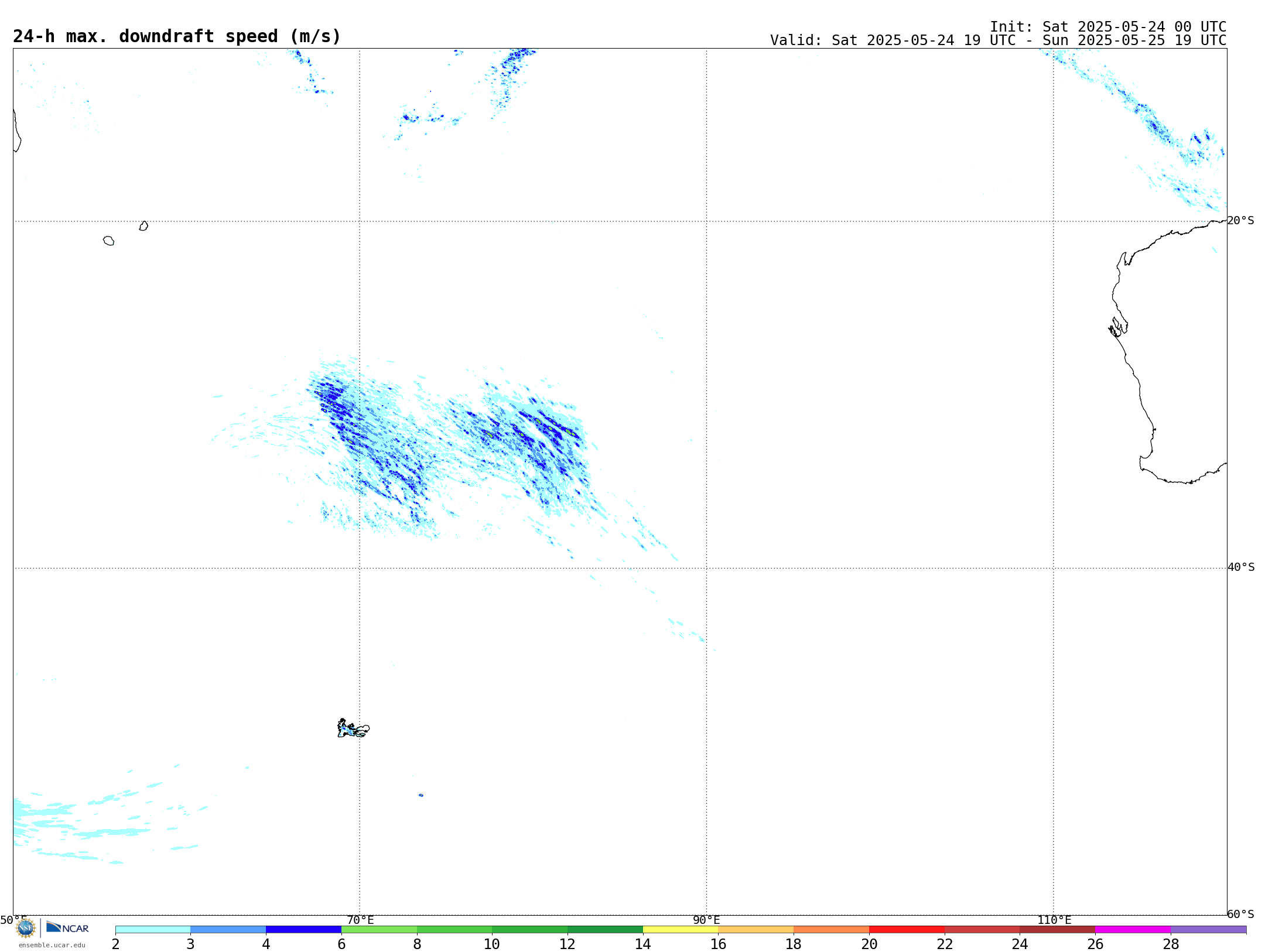Click the light blue 3-4 m/s swatch
This screenshot has height=952, width=1265.
click(228, 930)
